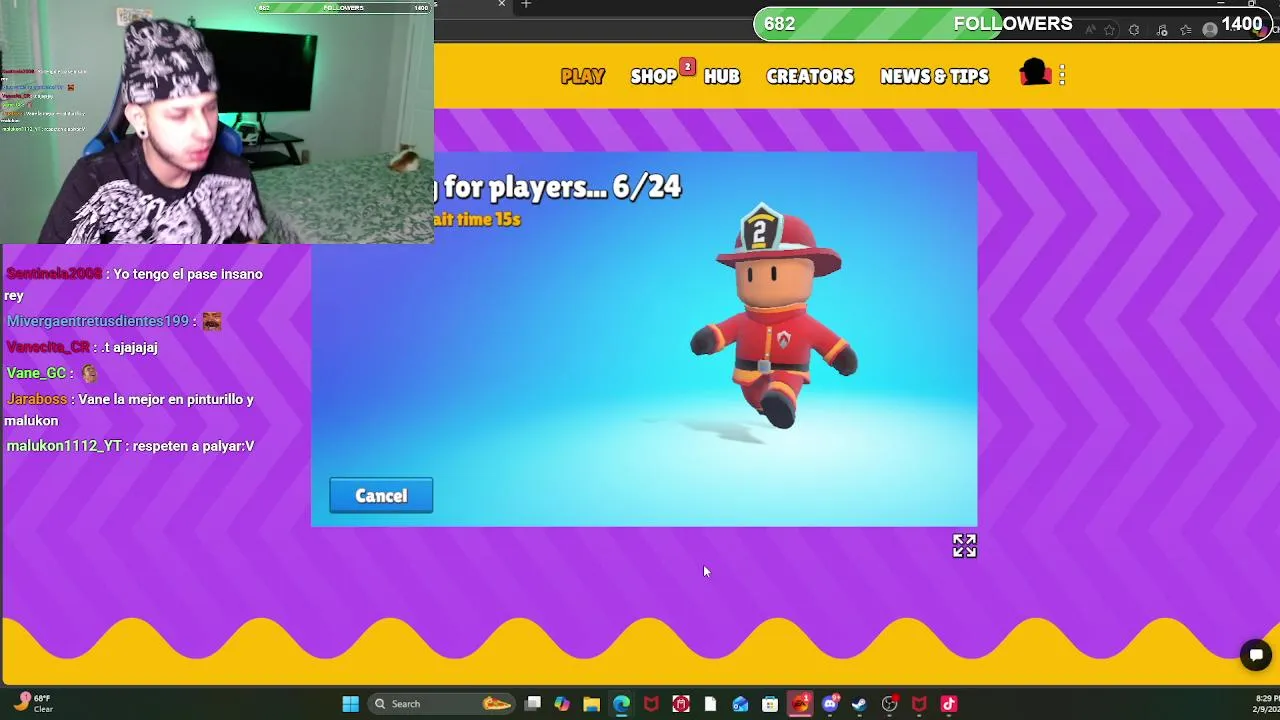
Task: Open the three-dot menu beside the avatar
Action: pos(1062,74)
